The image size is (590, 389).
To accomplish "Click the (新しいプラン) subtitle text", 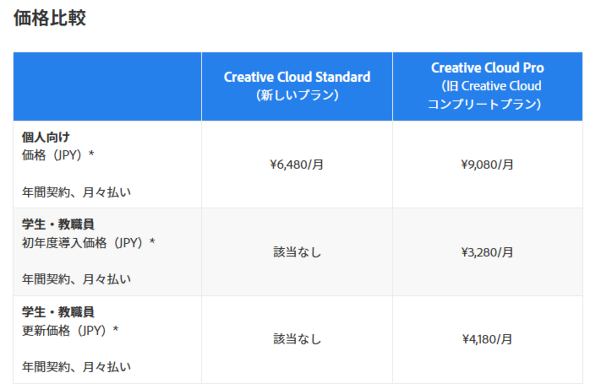I will click(297, 95).
